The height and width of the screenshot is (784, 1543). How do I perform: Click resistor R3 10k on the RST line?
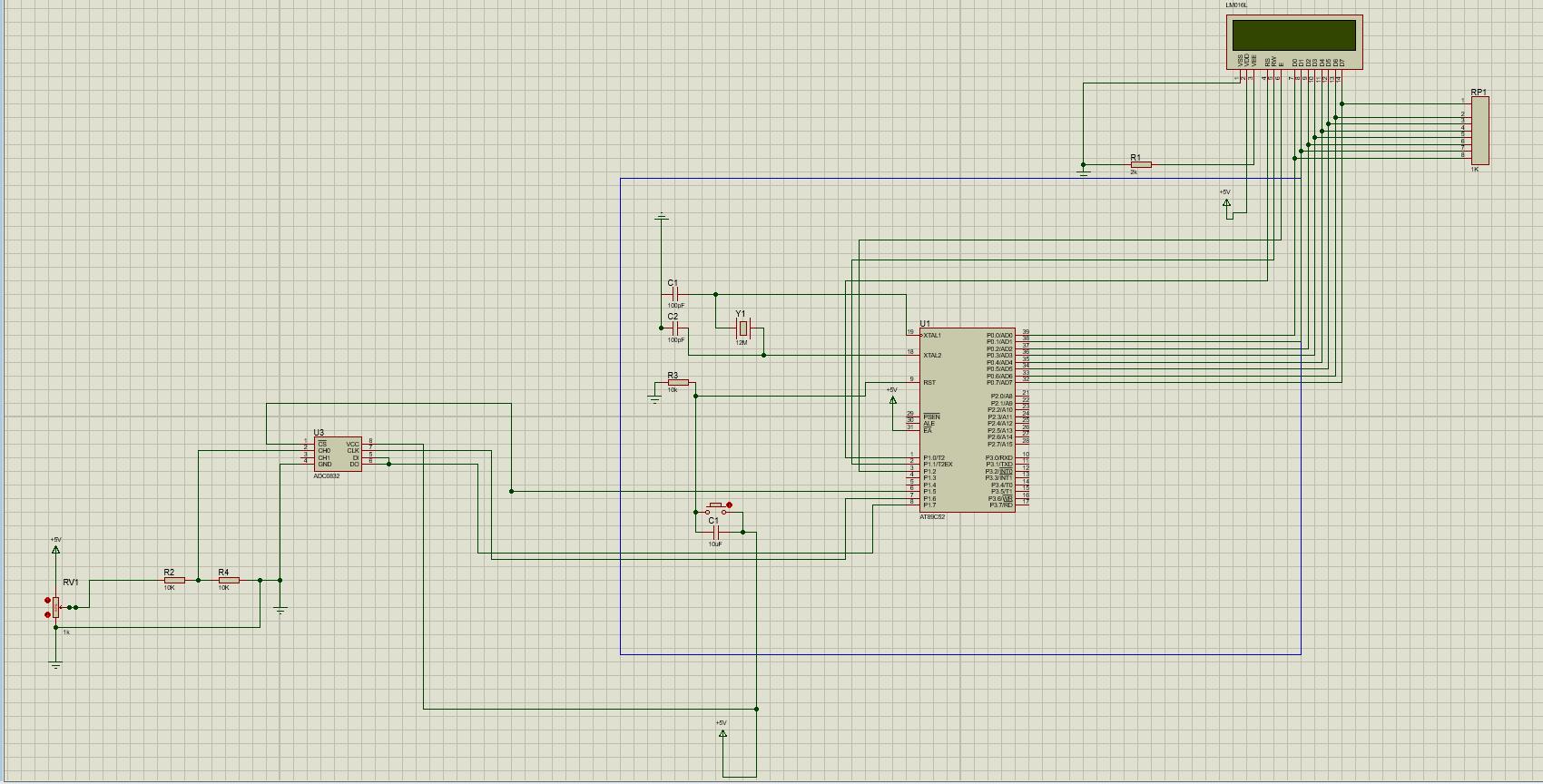tap(678, 383)
